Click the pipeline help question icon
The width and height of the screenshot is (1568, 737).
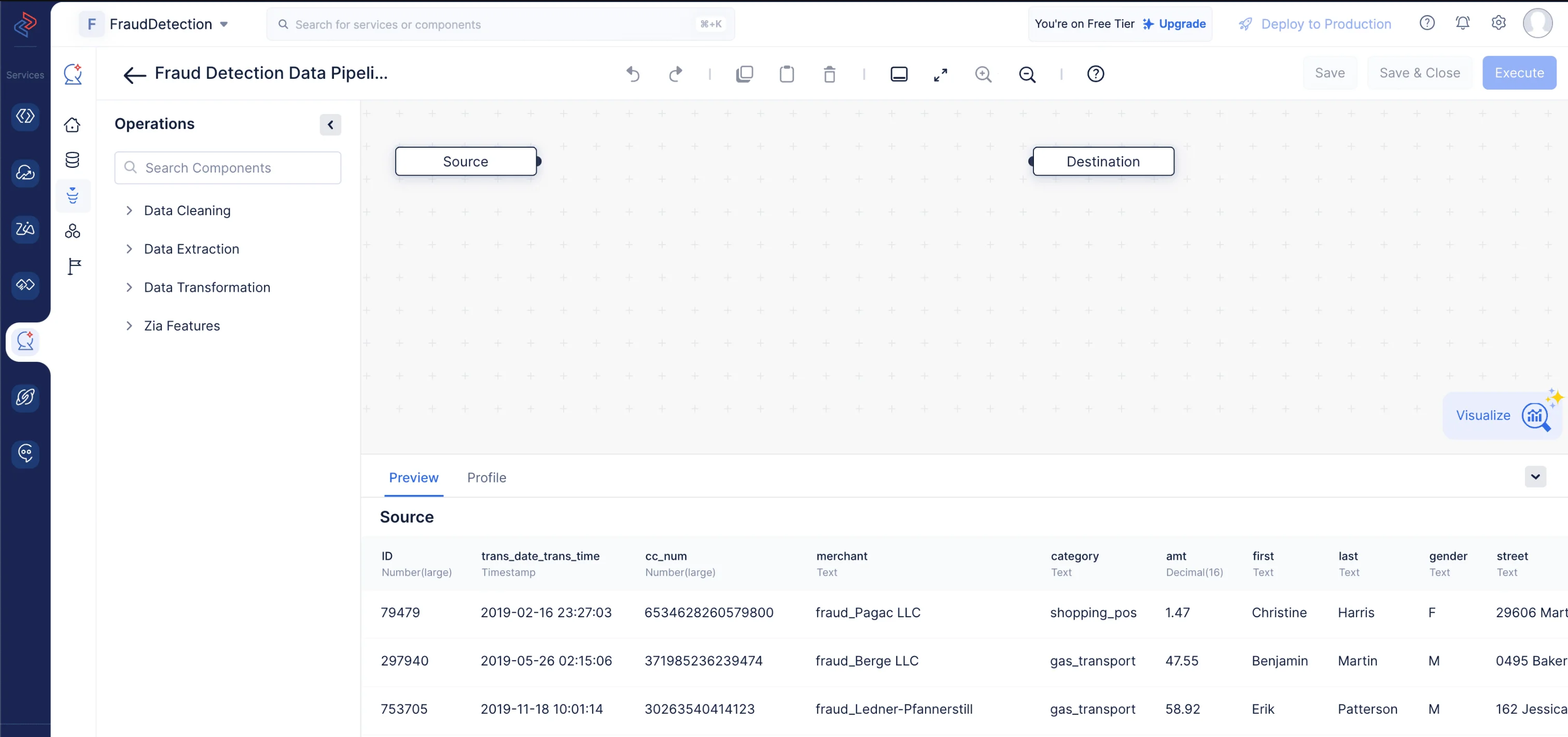tap(1095, 74)
